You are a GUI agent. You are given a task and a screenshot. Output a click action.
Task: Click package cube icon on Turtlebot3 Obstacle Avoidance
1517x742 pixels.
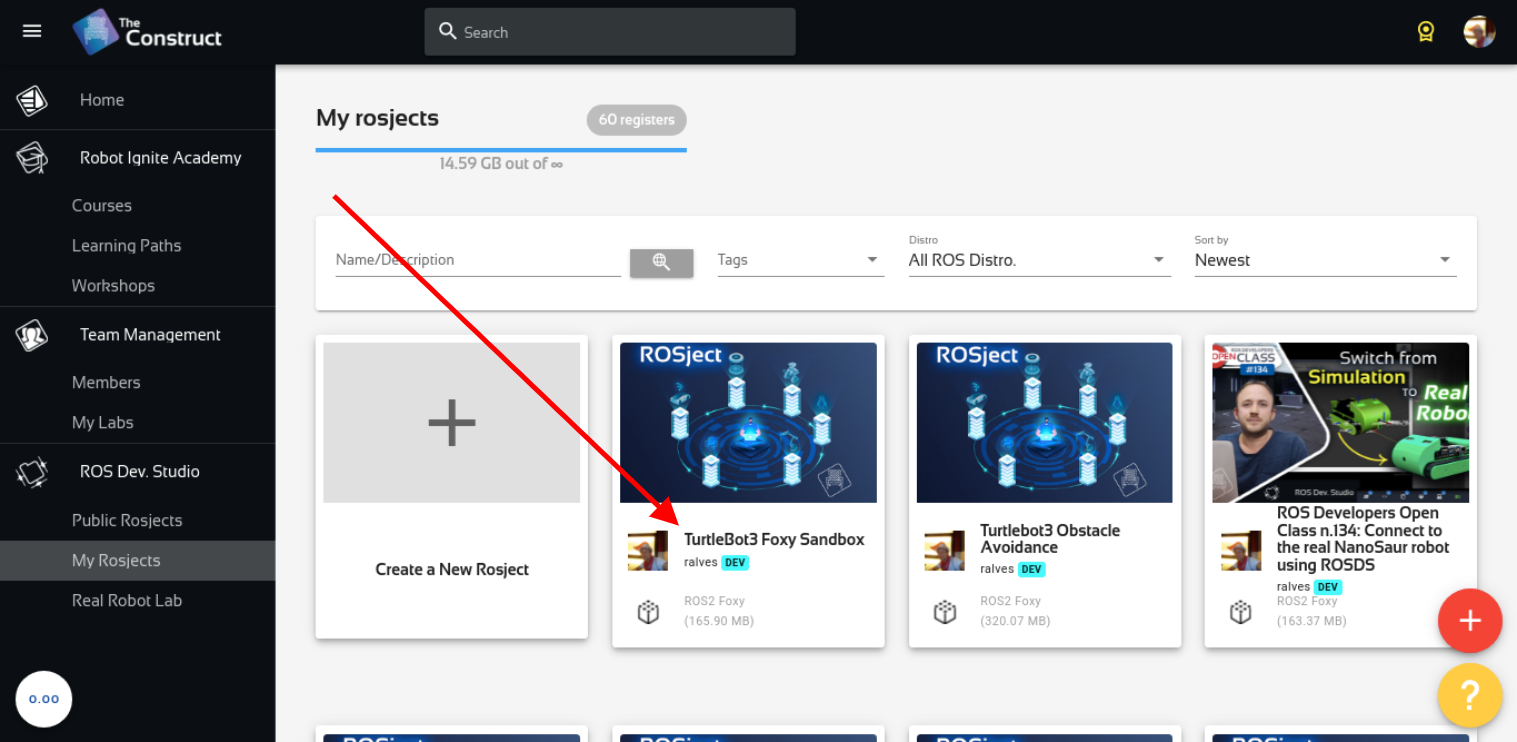(945, 612)
